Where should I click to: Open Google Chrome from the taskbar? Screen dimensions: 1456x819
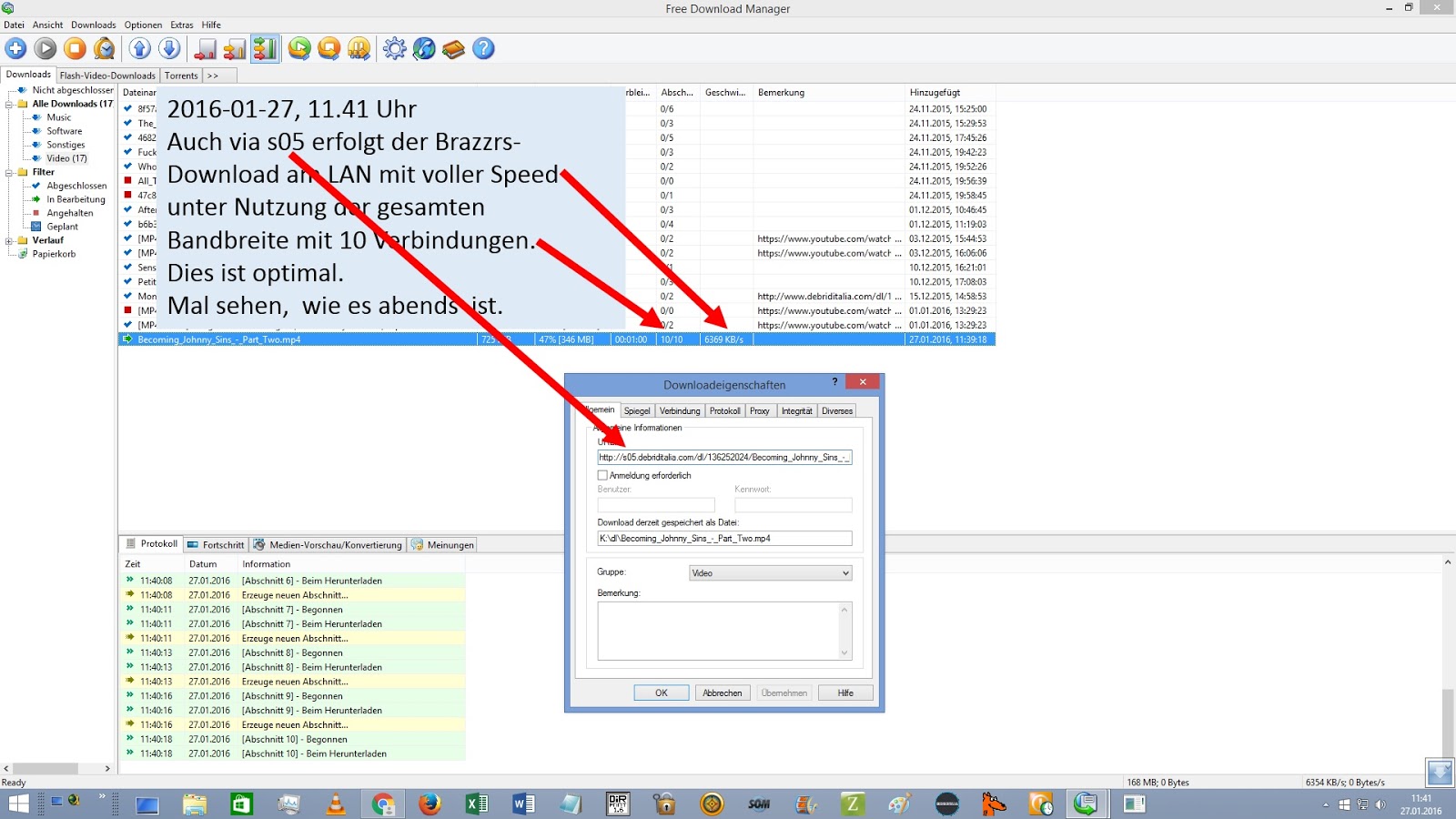click(x=383, y=804)
